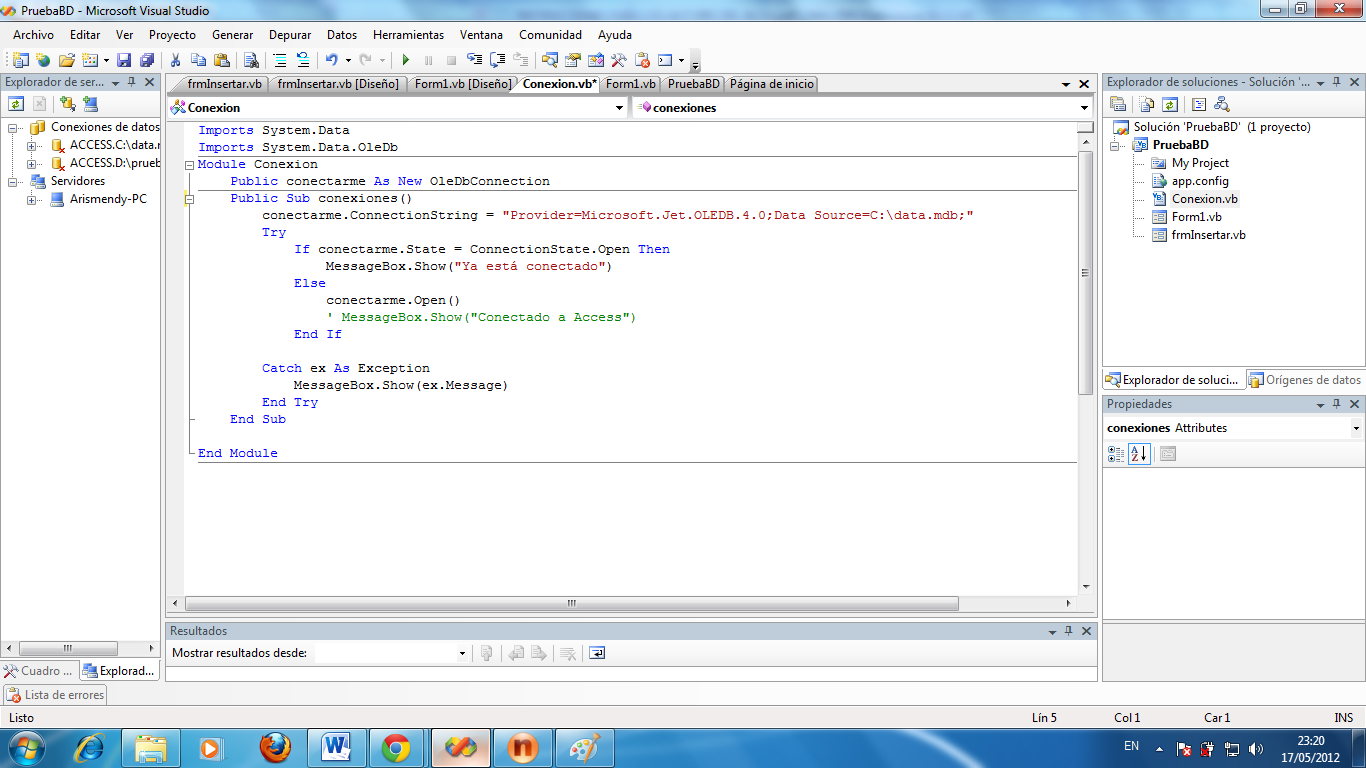1366x768 pixels.
Task: Click the Save All toolbar icon
Action: (147, 60)
